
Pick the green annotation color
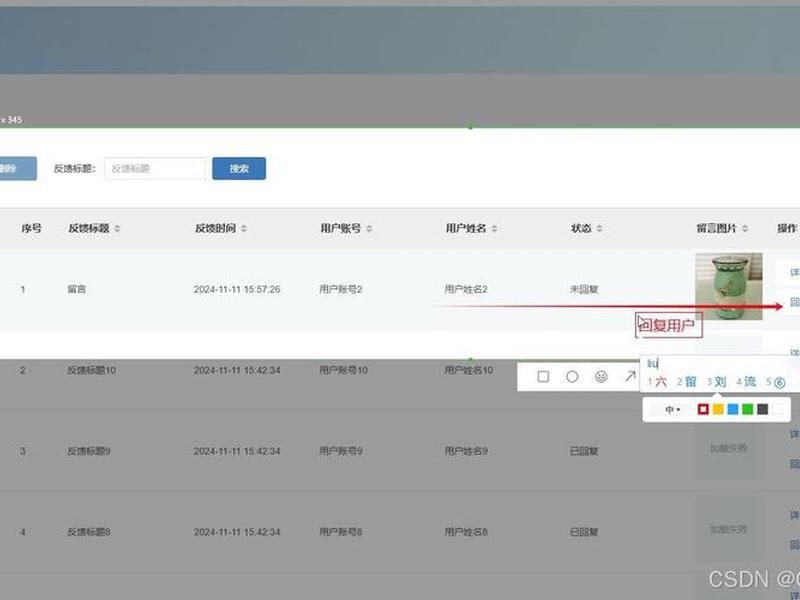coord(747,409)
